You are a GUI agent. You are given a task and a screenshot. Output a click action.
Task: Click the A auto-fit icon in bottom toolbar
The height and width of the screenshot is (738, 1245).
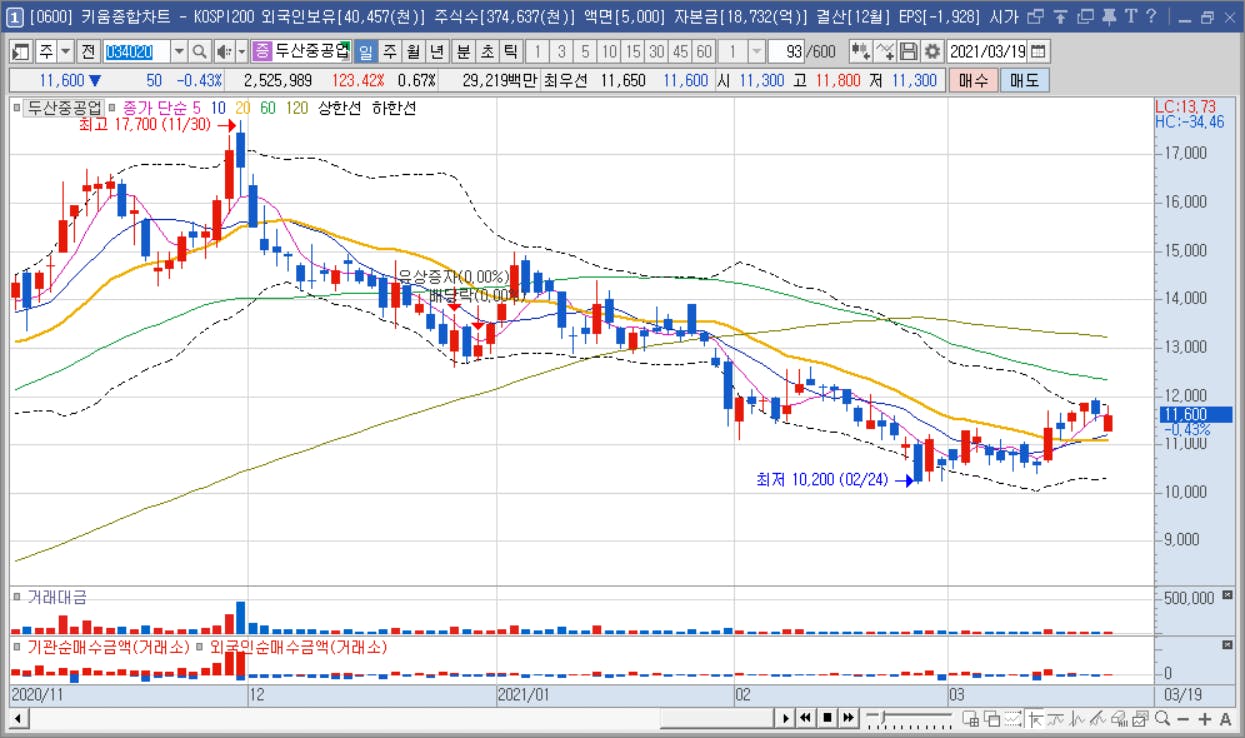[x=1226, y=718]
